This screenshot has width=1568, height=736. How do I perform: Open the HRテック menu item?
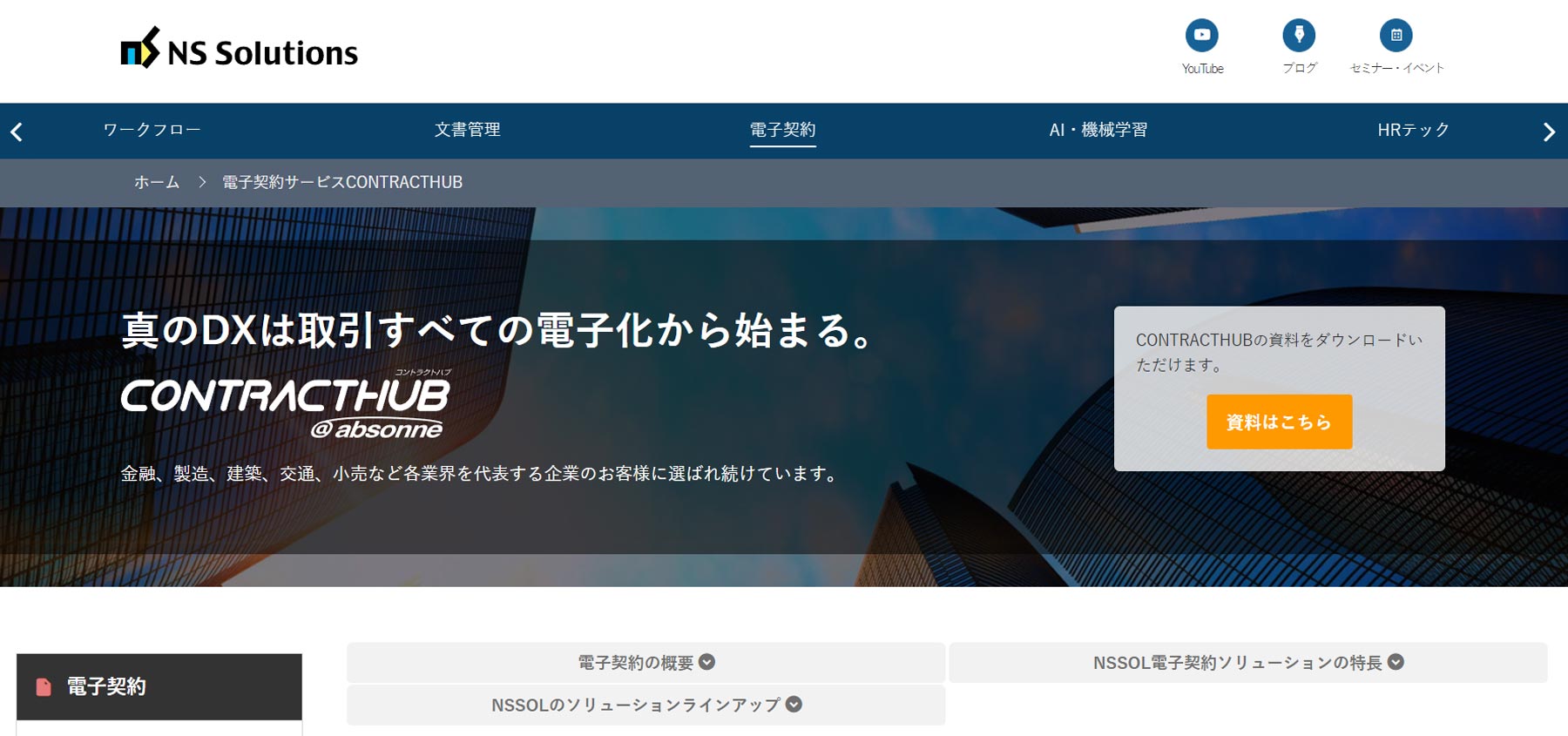pyautogui.click(x=1414, y=130)
